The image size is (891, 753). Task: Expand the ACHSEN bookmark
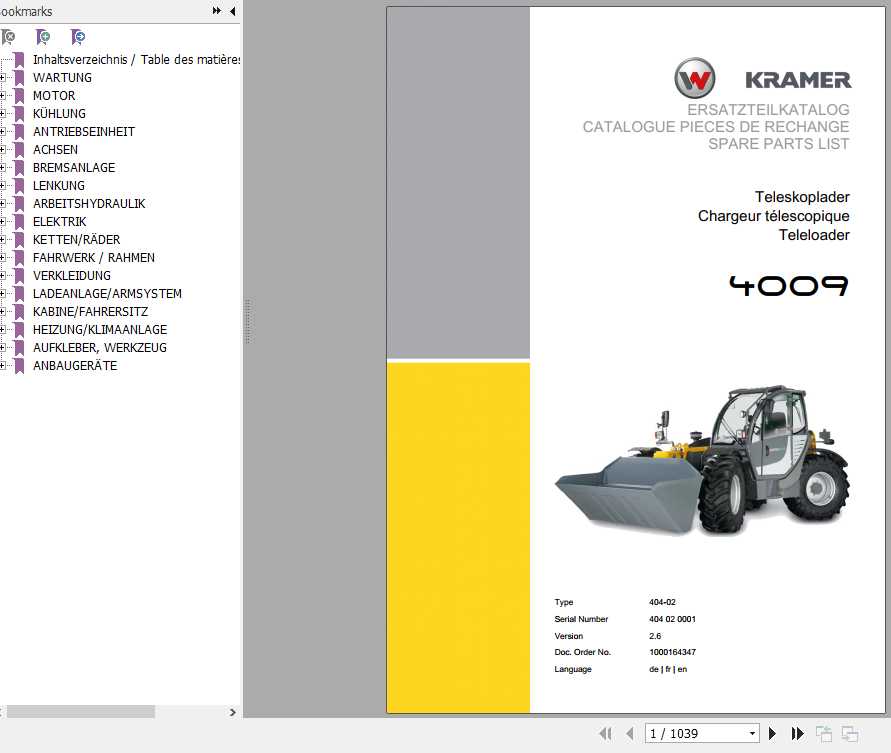point(3,149)
